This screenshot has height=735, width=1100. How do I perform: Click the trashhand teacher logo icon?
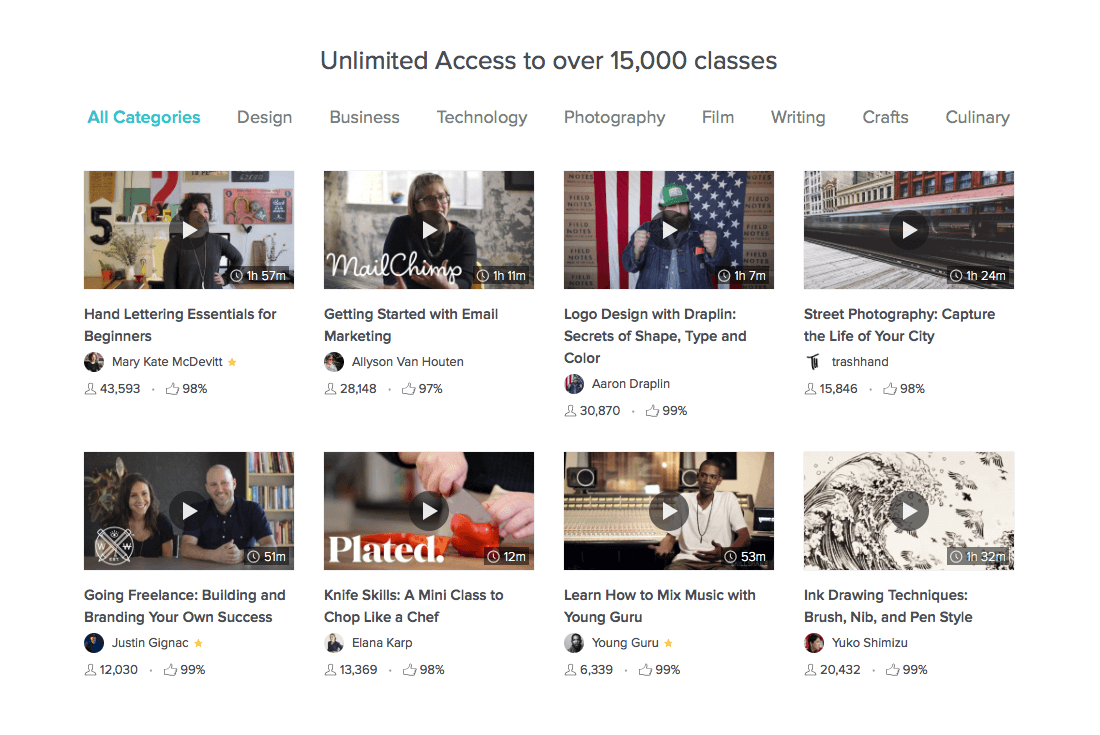(814, 362)
